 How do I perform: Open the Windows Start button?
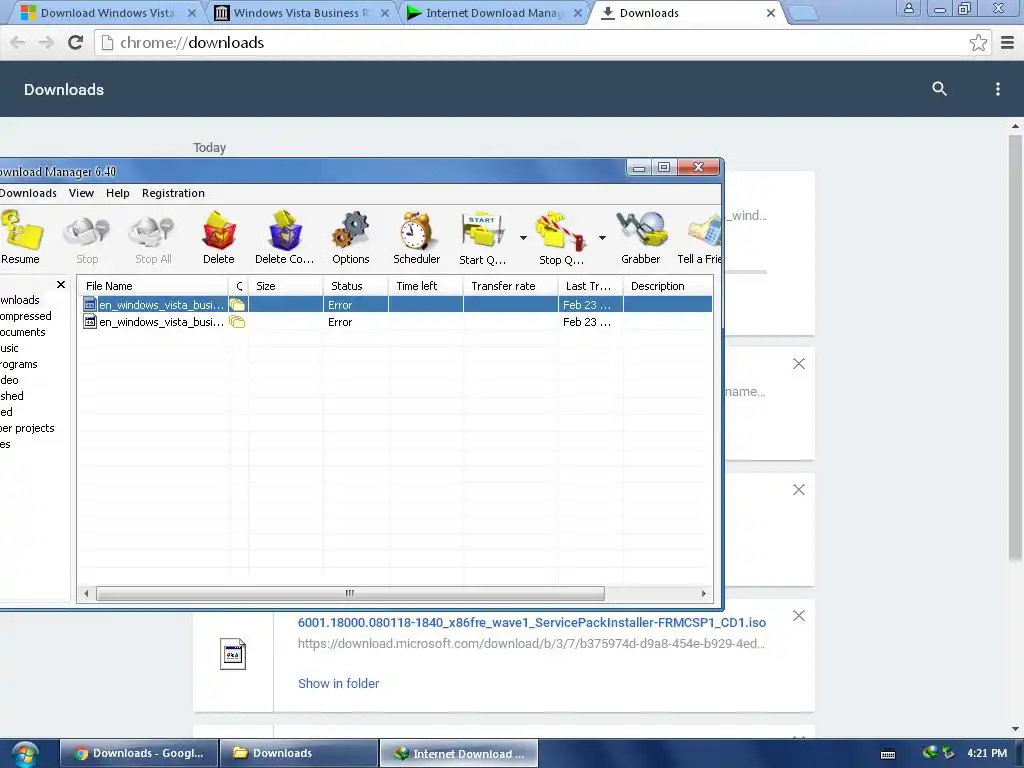(x=25, y=754)
